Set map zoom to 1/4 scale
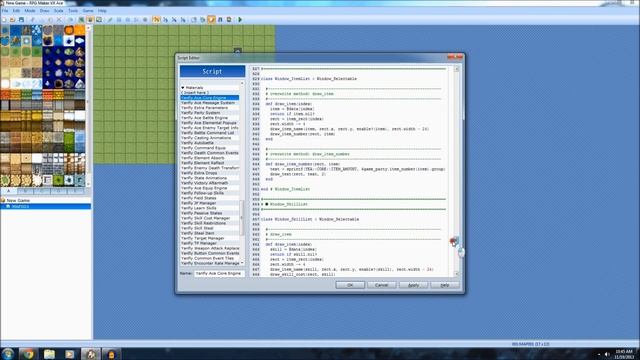Image resolution: width=640 pixels, height=360 pixels. [x=174, y=20]
